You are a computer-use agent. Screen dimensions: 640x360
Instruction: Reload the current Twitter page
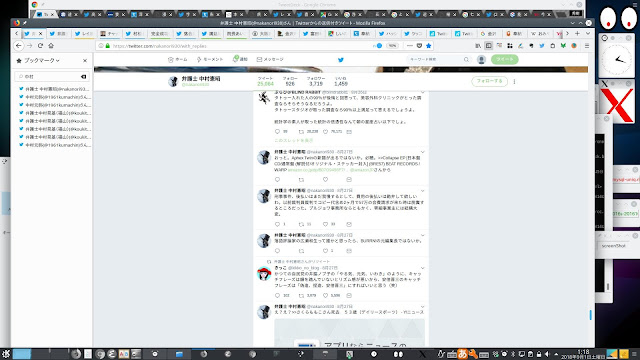[x=40, y=46]
